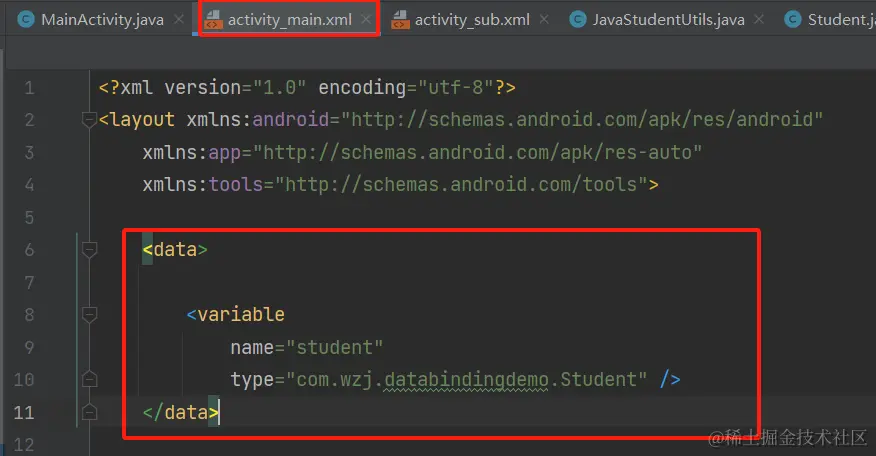Image resolution: width=876 pixels, height=456 pixels.
Task: Switch to the JavaStudentUtils.java tab
Action: [668, 20]
